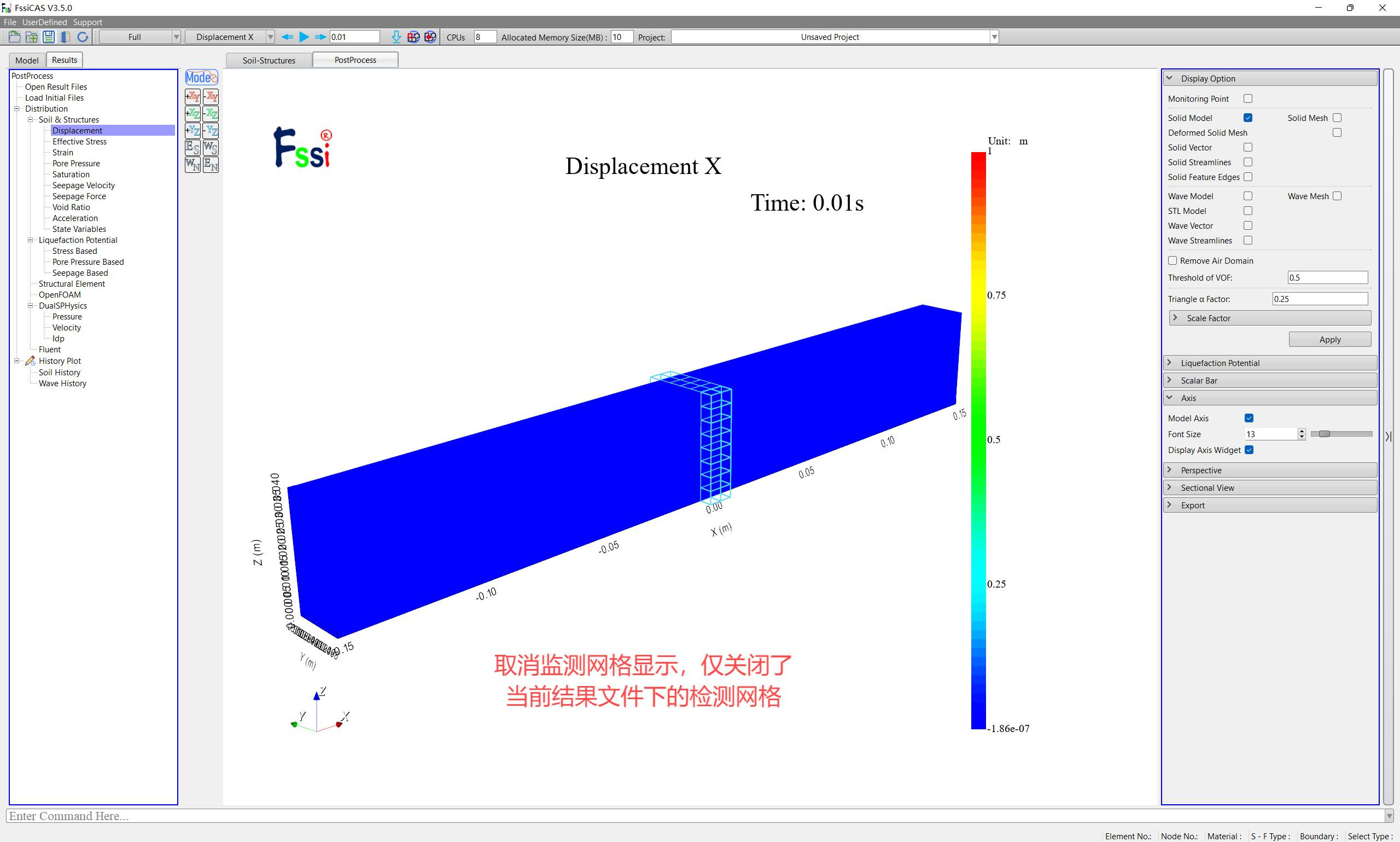Increase Font Size with spinner up arrow
The image size is (1400, 842).
click(1302, 431)
